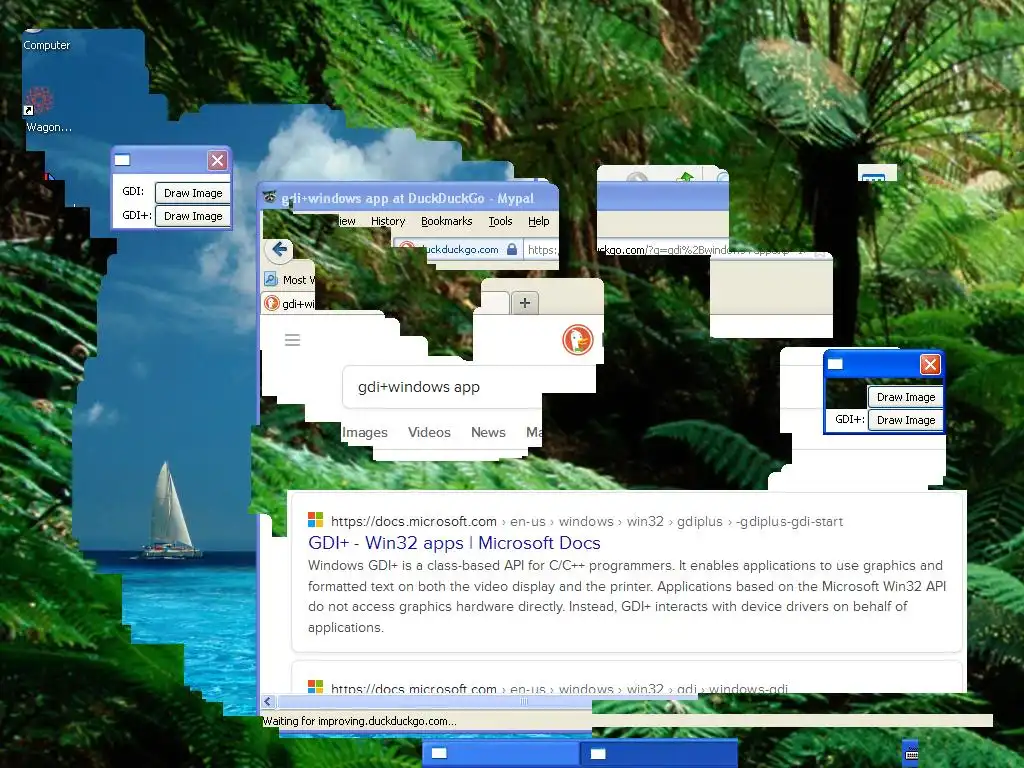Click first result's docs.microsoft.com URL
Screen dimensions: 1024x768
(413, 521)
